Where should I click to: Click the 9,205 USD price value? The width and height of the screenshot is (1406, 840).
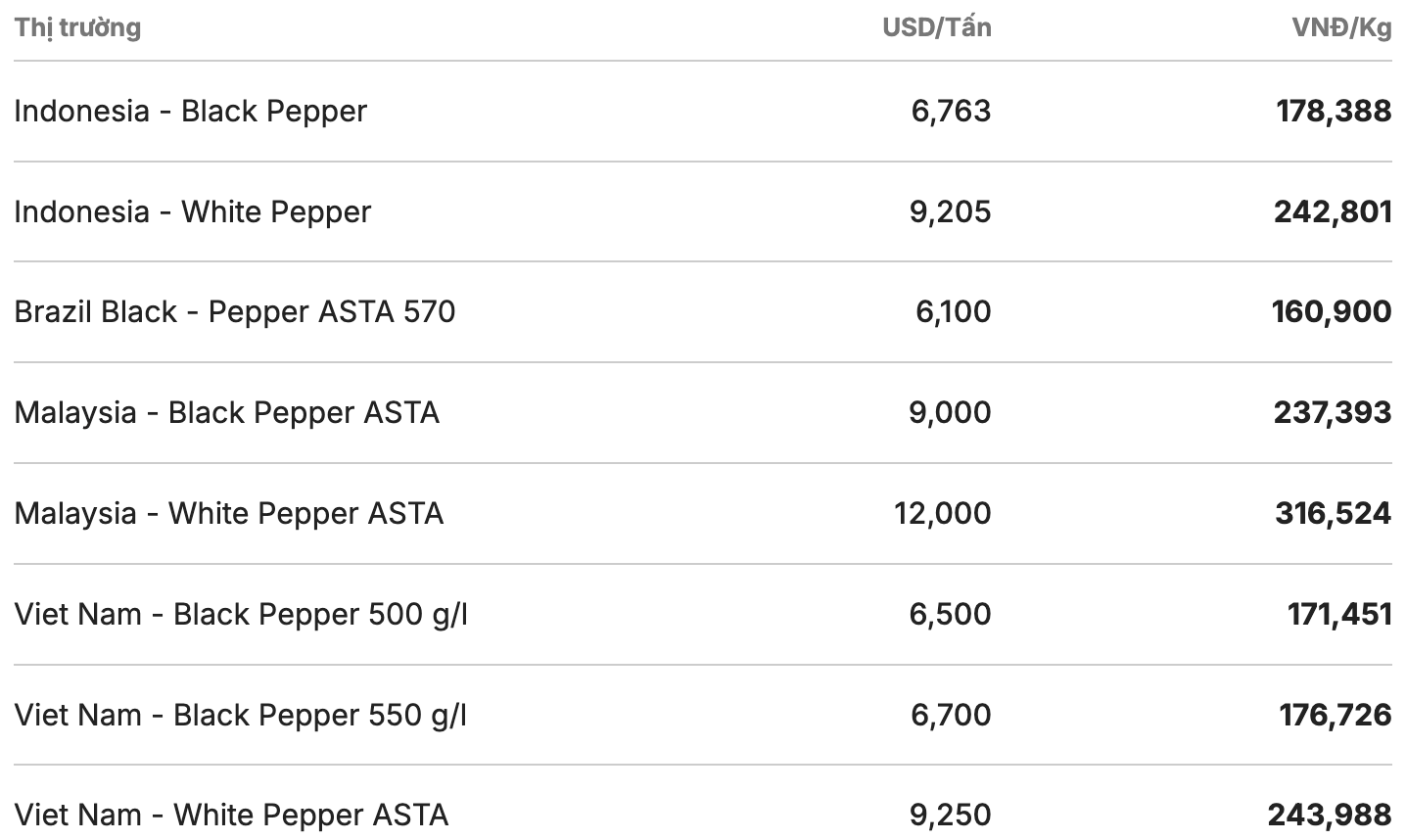[950, 211]
